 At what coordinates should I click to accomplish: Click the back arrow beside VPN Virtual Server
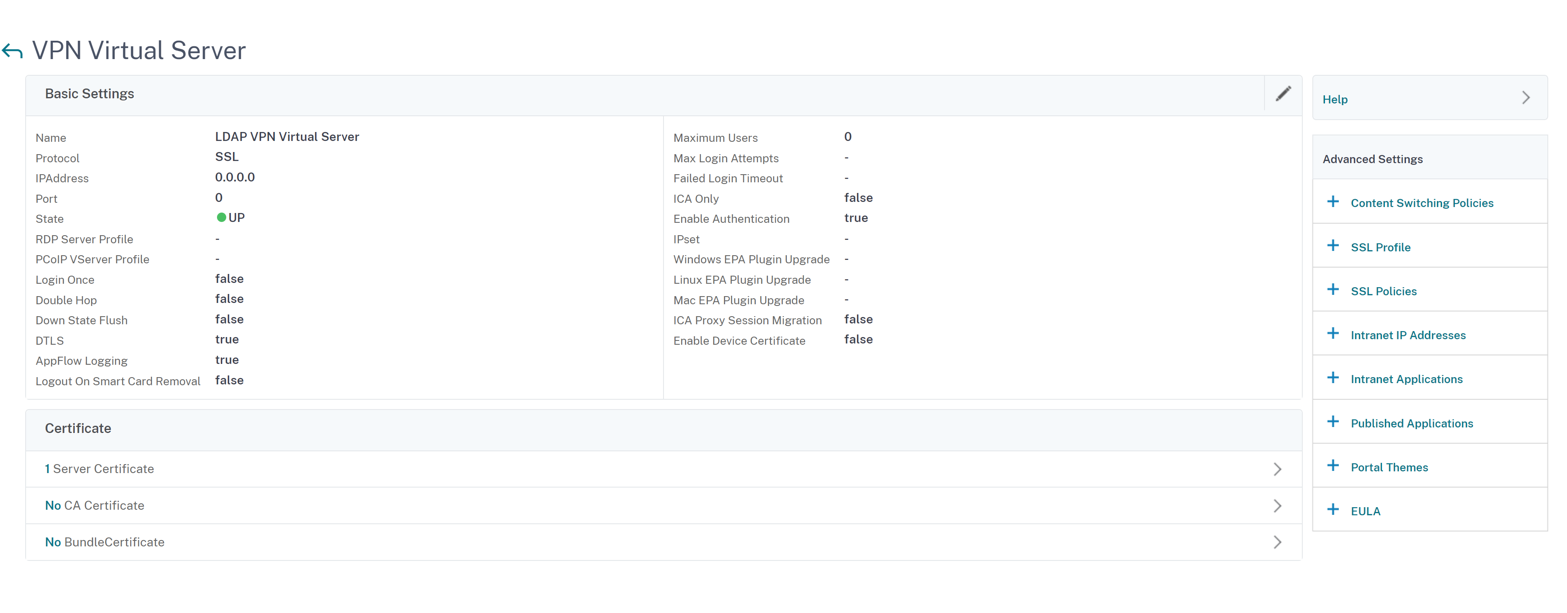[x=12, y=51]
